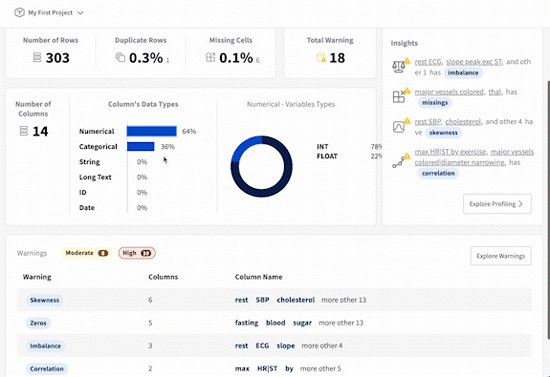Toggle the Moderate warnings filter

pos(87,253)
